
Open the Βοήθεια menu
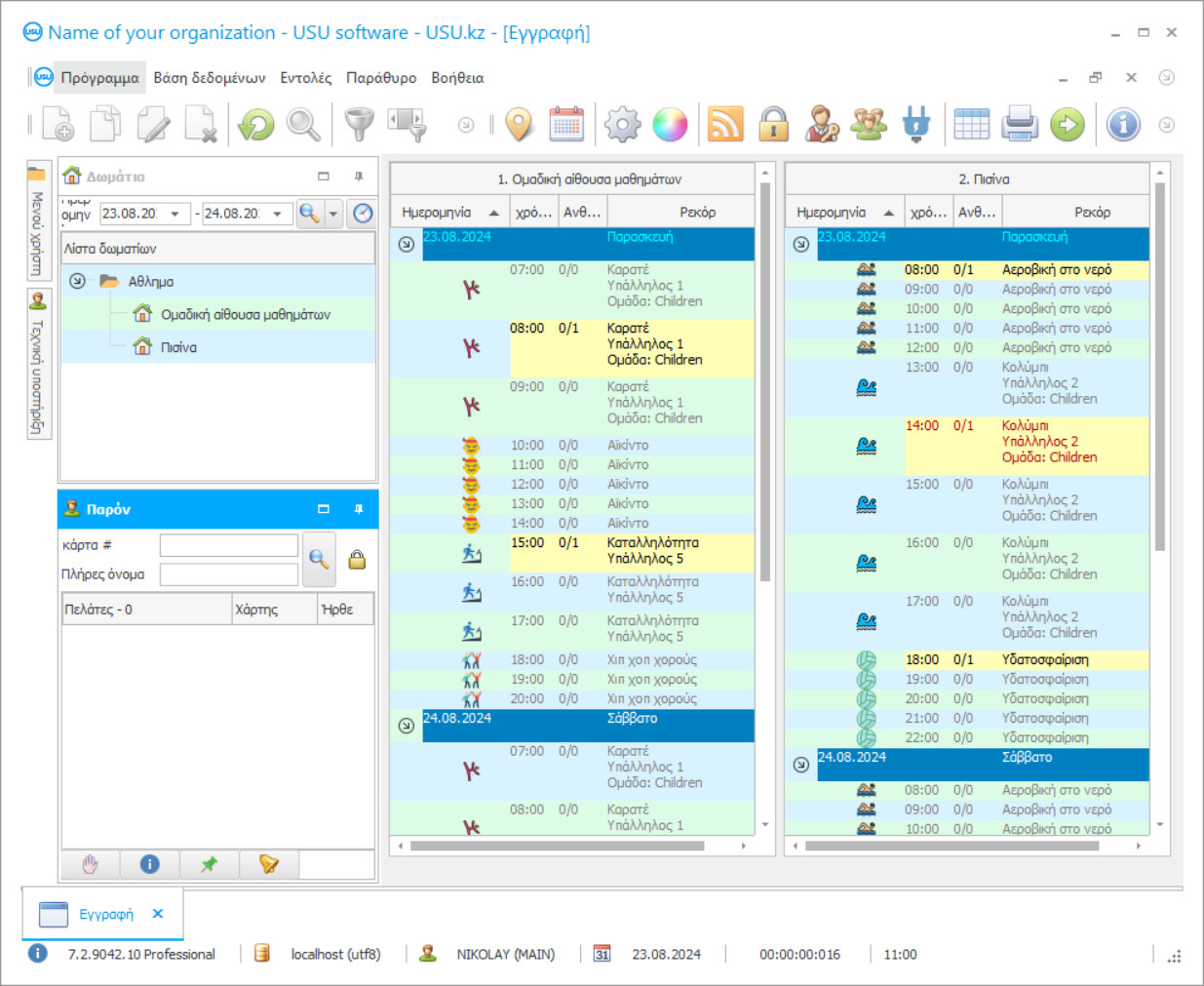[x=457, y=77]
